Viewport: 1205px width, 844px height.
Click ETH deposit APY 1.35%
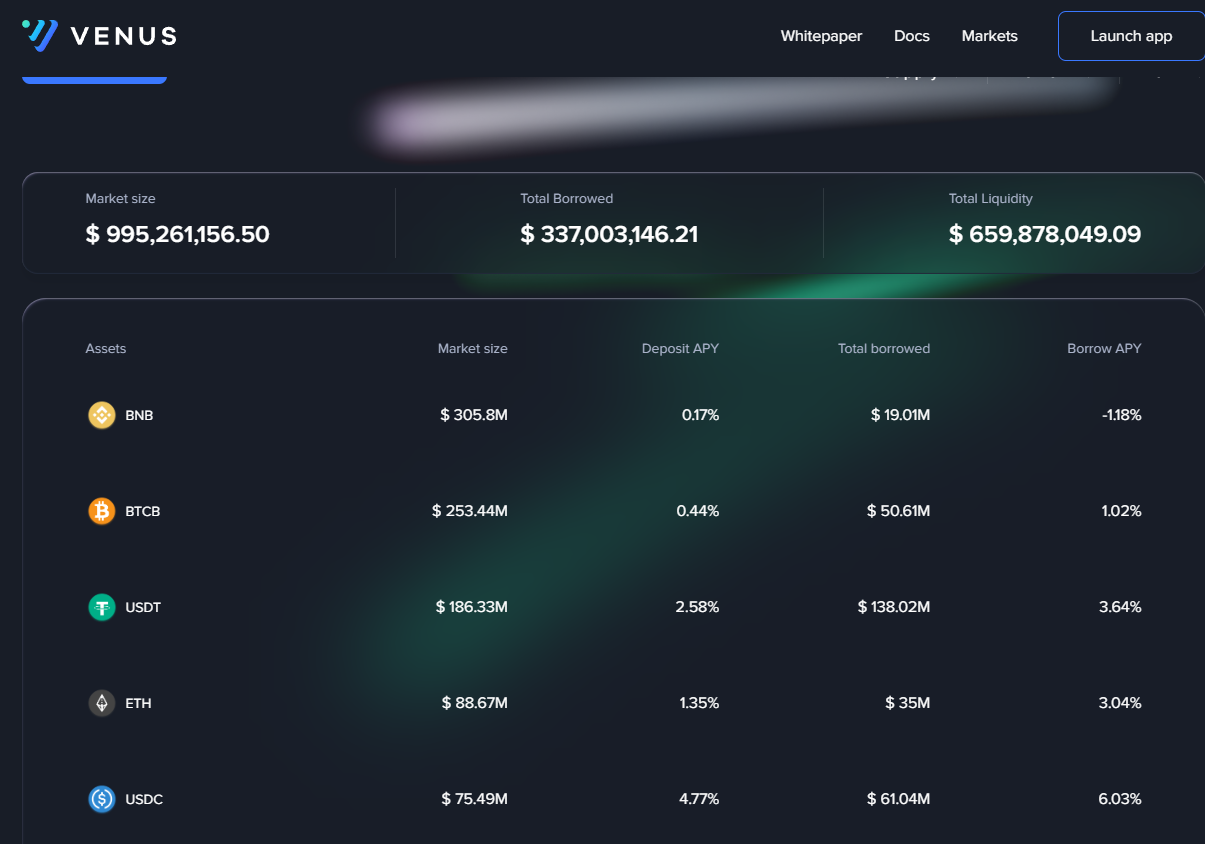699,703
